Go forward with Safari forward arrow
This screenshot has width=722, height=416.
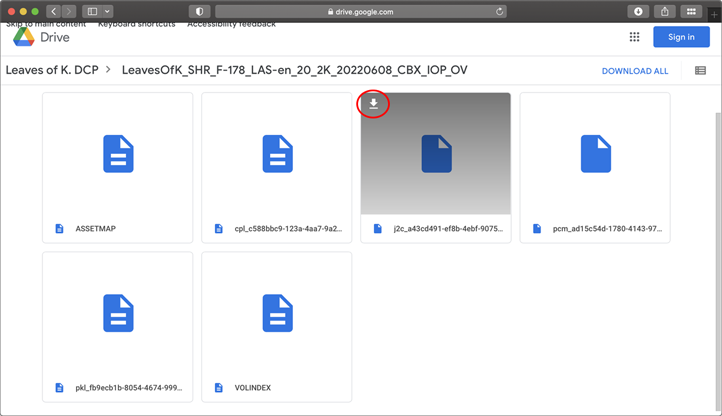pyautogui.click(x=69, y=12)
